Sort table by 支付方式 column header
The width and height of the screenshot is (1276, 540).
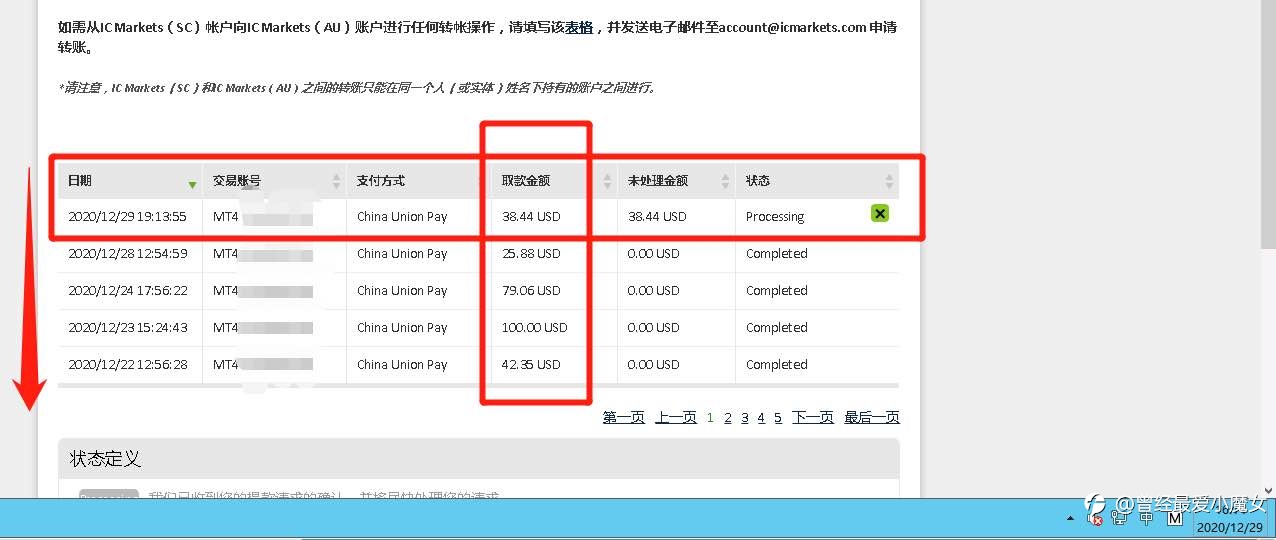418,181
